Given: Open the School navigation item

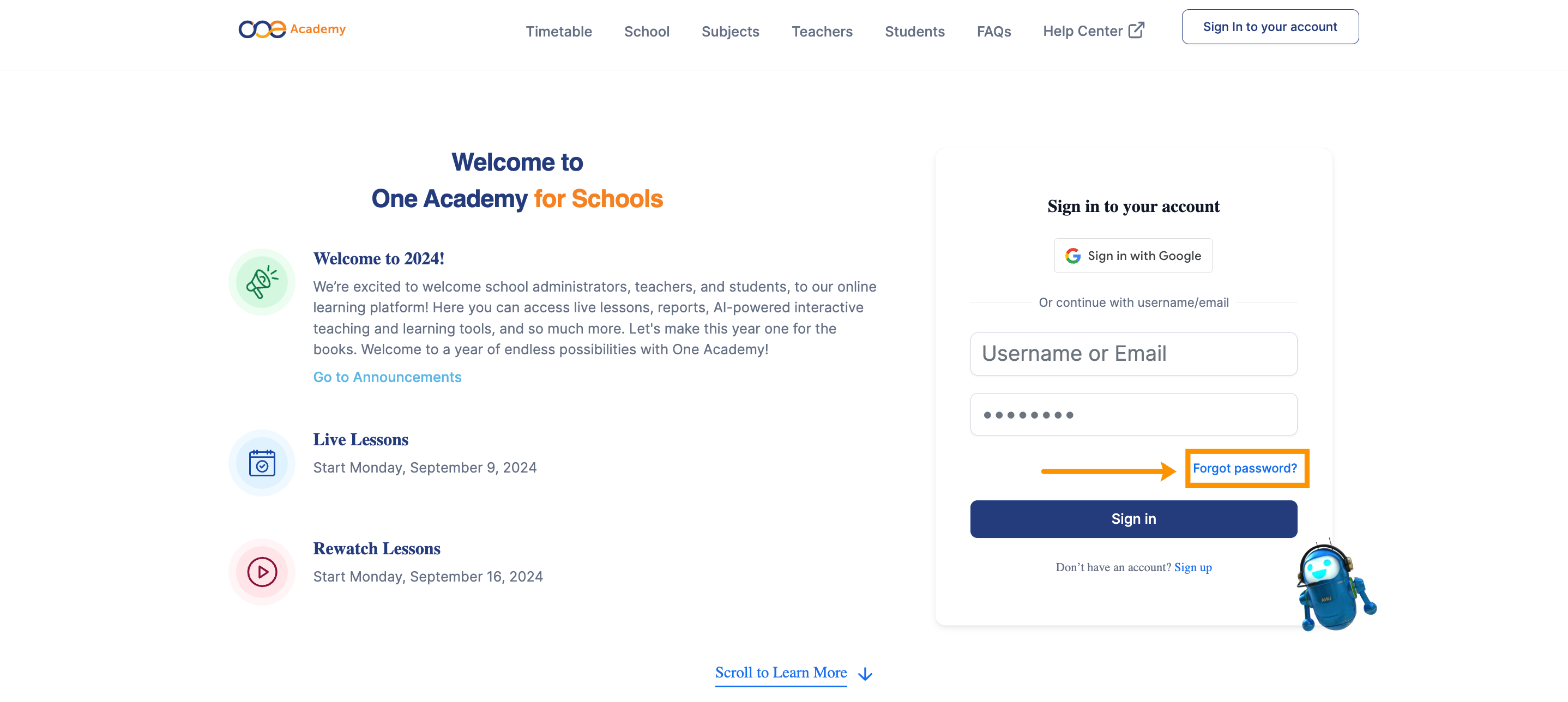Looking at the screenshot, I should click(647, 32).
